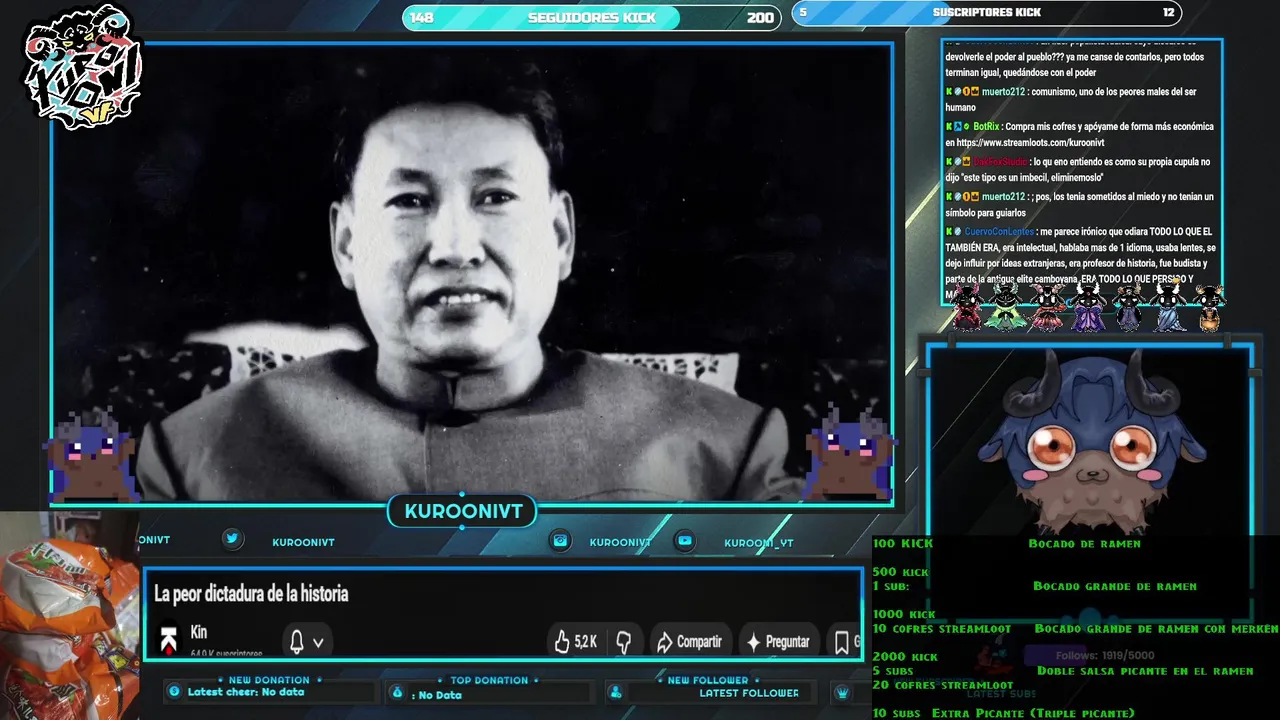Click 'Bocado de ramen' reward text
The width and height of the screenshot is (1280, 720).
1084,543
